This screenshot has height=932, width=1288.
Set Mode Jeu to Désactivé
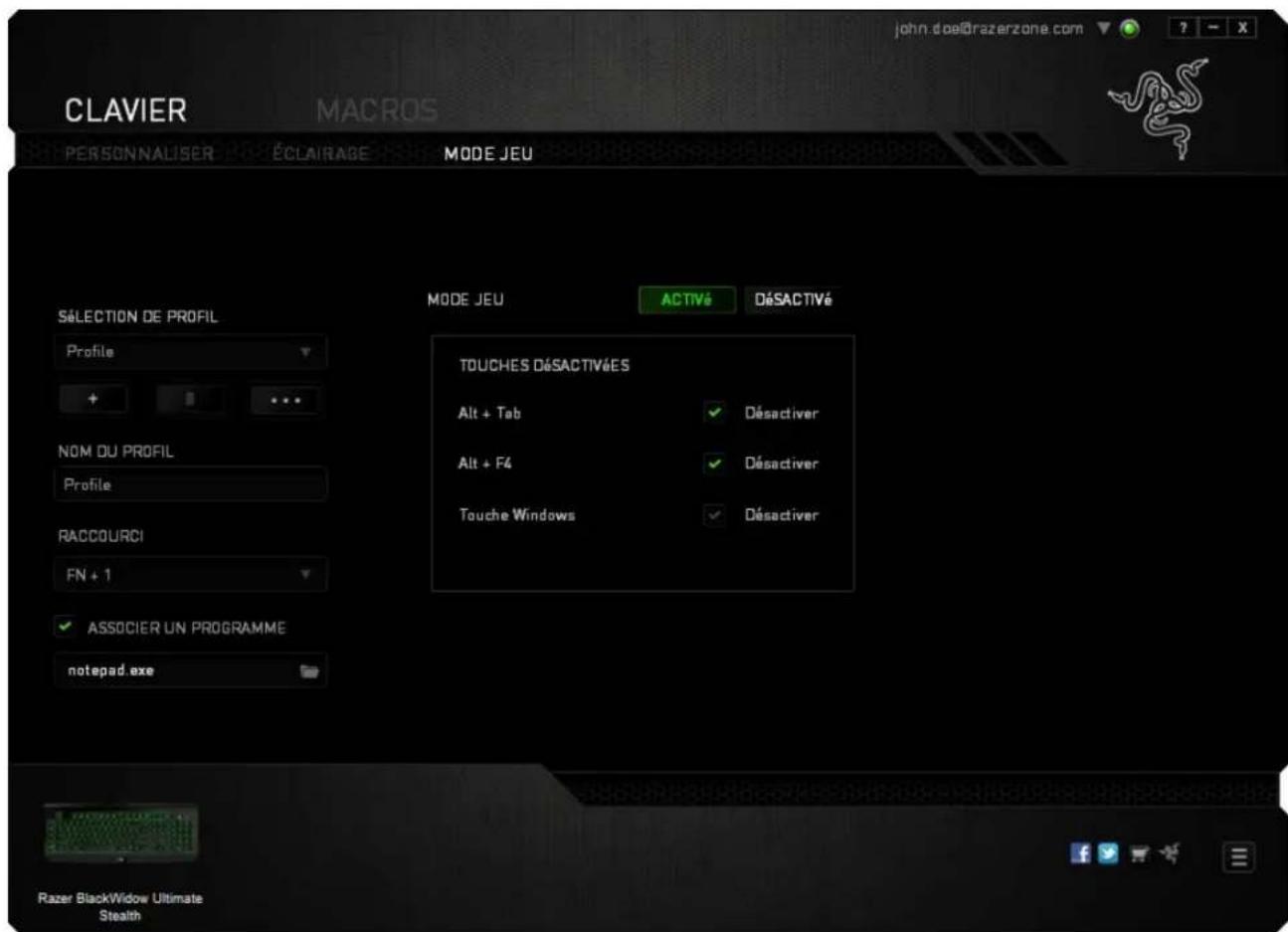click(x=793, y=299)
